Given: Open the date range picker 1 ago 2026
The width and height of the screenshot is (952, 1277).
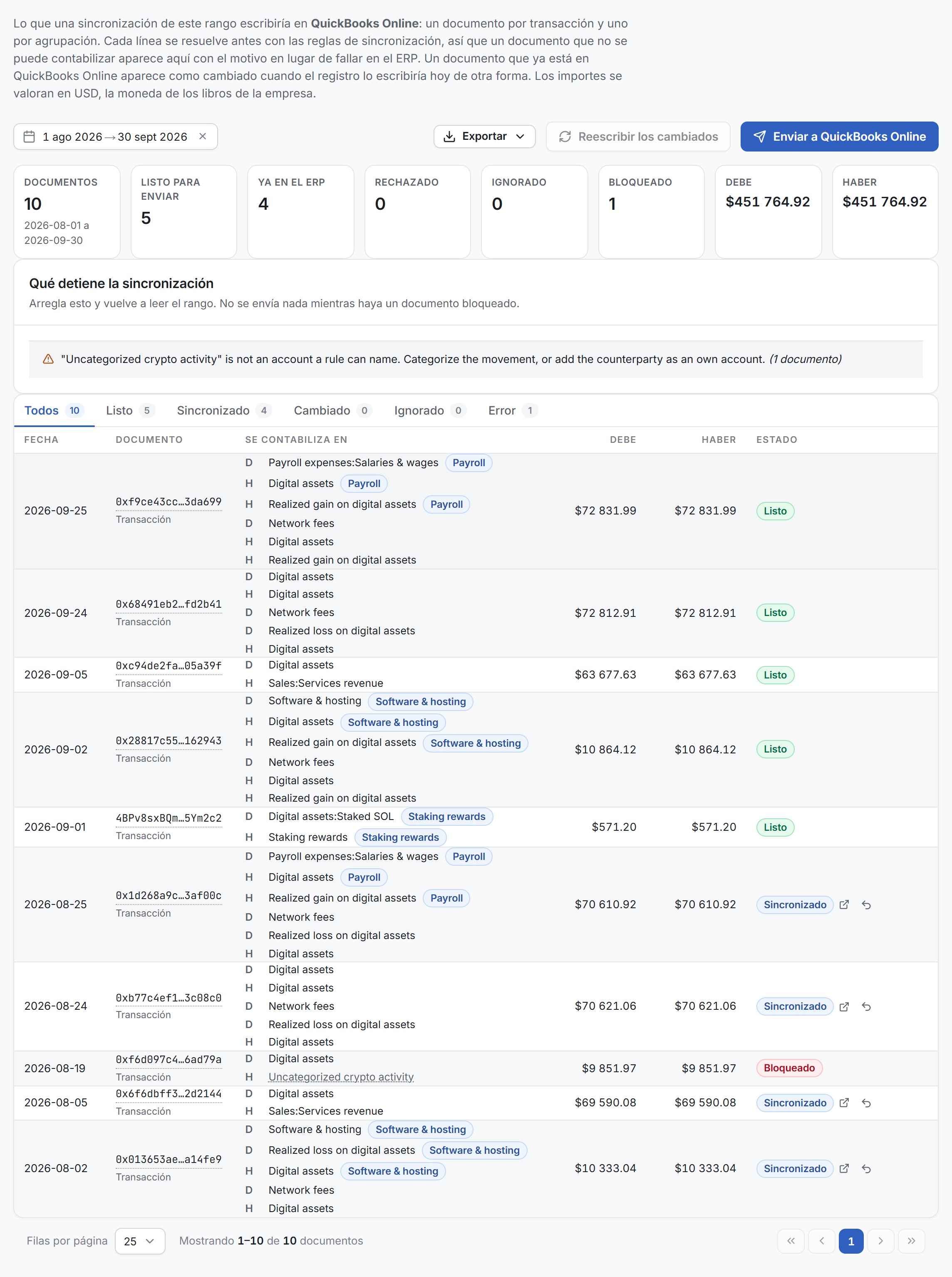Looking at the screenshot, I should tap(115, 137).
